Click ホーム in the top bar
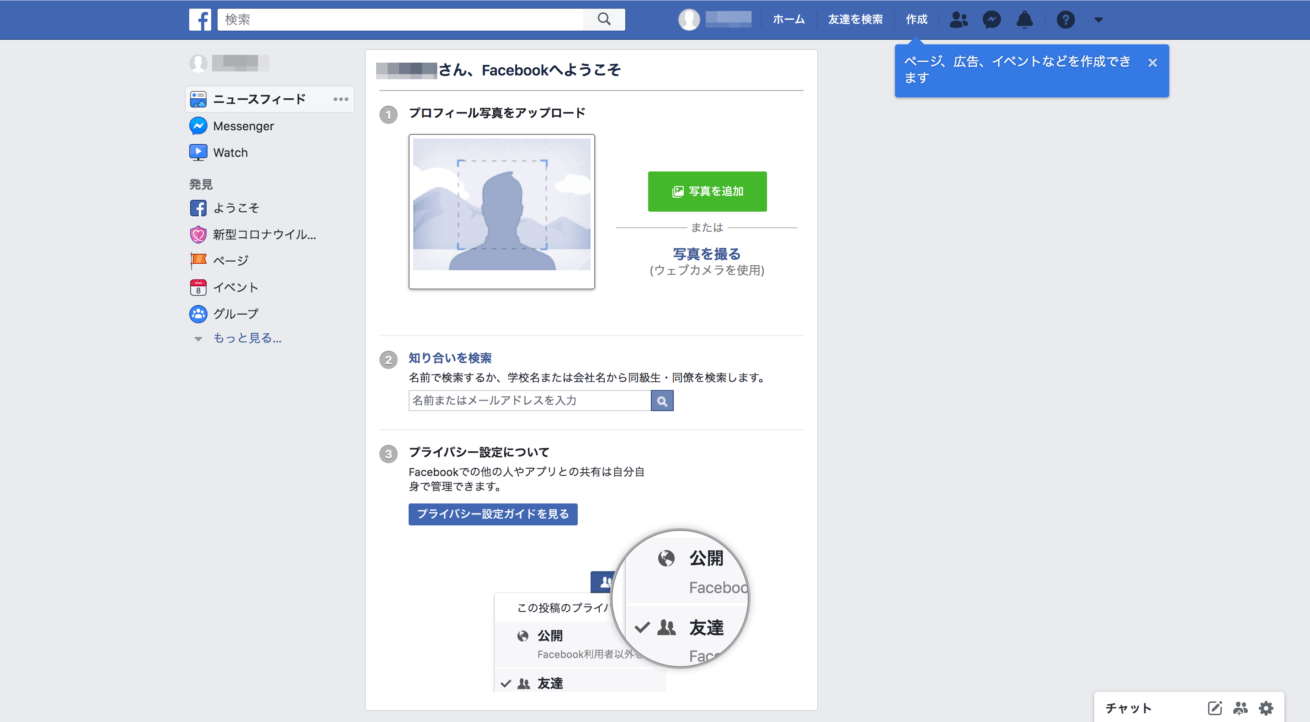The image size is (1310, 722). (788, 19)
